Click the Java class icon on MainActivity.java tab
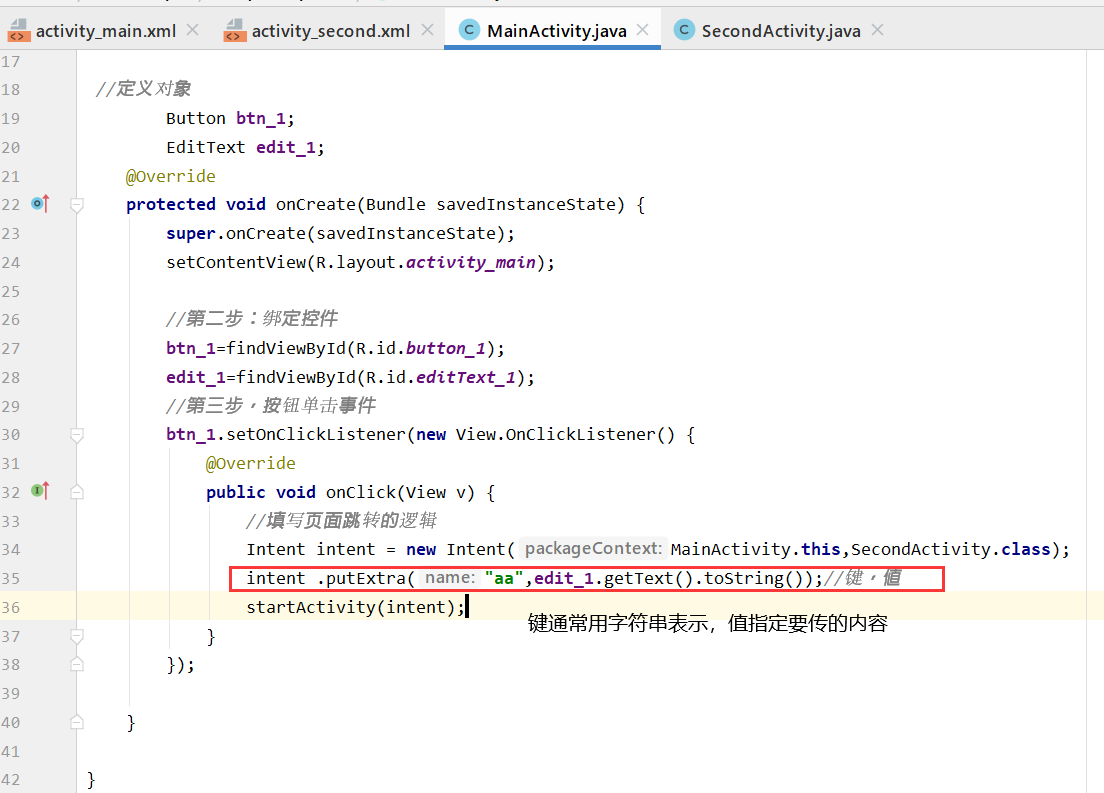This screenshot has height=793, width=1104. (469, 30)
